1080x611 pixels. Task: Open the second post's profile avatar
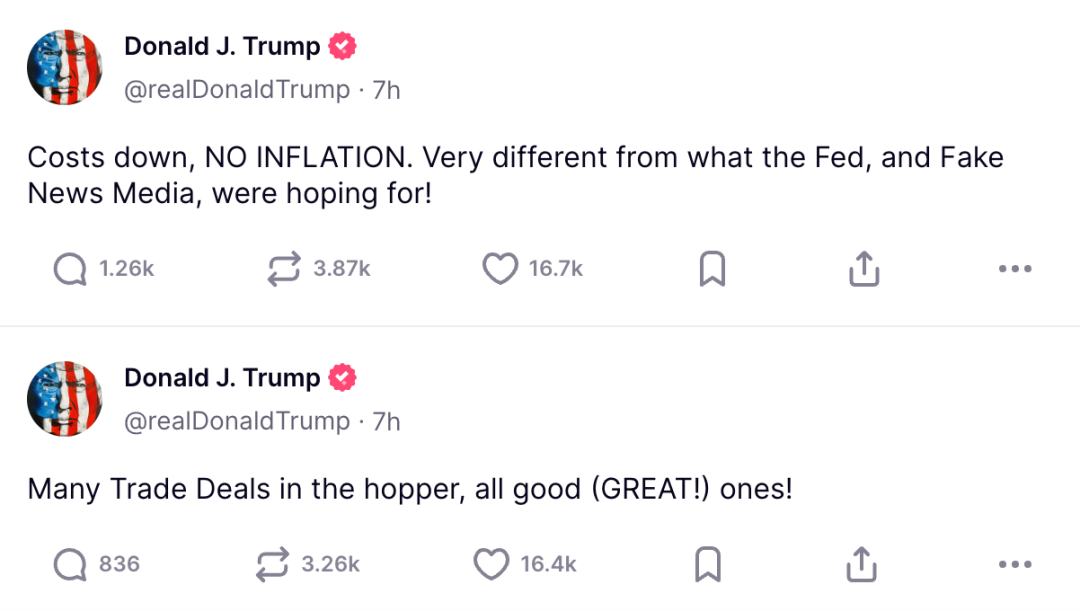65,399
